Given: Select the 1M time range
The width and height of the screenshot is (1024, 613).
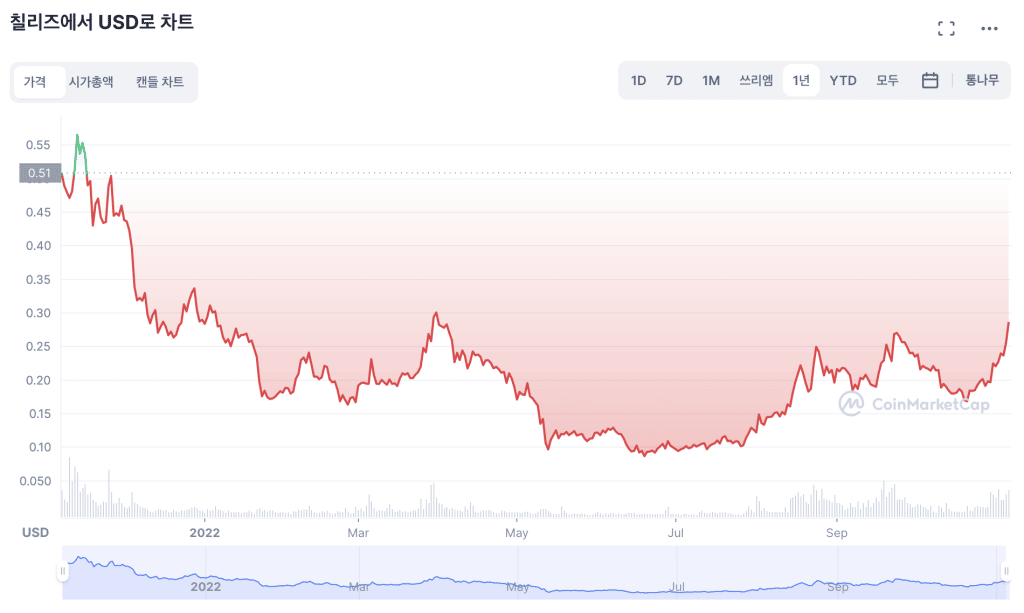Looking at the screenshot, I should 711,81.
